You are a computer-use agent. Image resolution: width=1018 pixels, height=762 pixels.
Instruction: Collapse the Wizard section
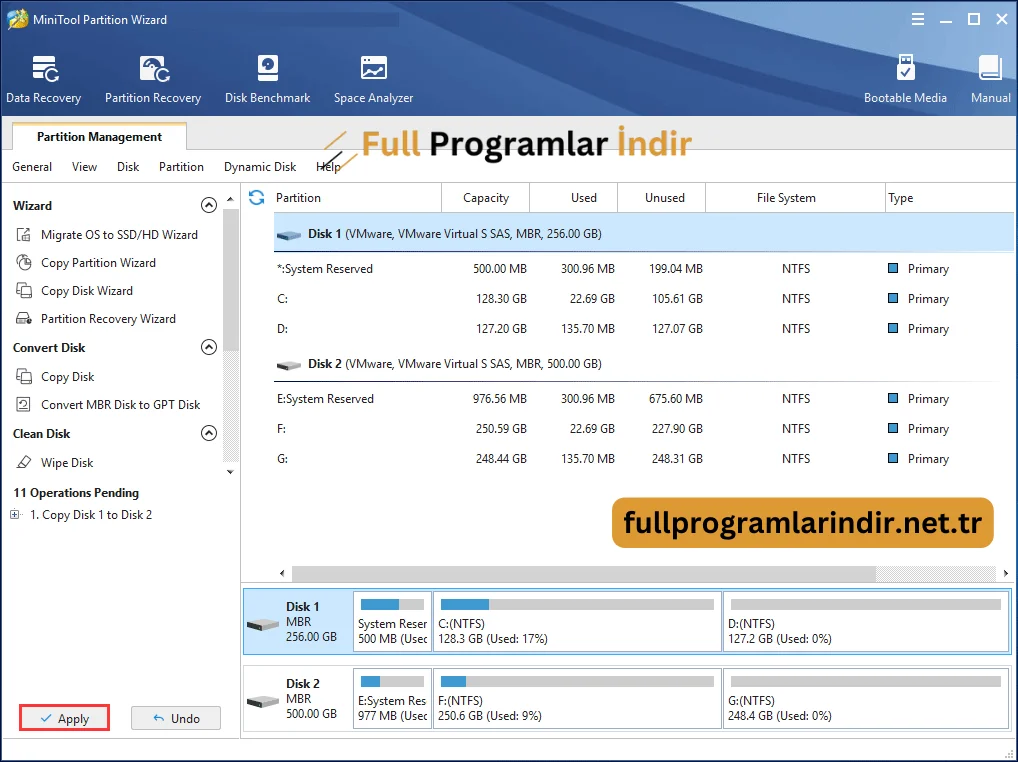pyautogui.click(x=208, y=205)
